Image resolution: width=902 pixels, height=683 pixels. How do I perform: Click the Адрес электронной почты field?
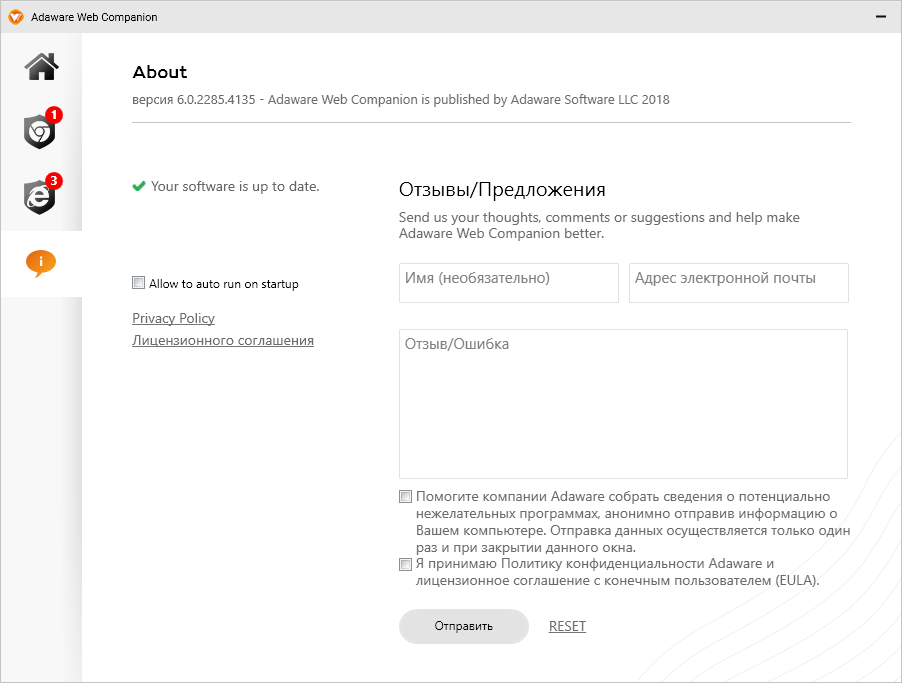tap(738, 282)
